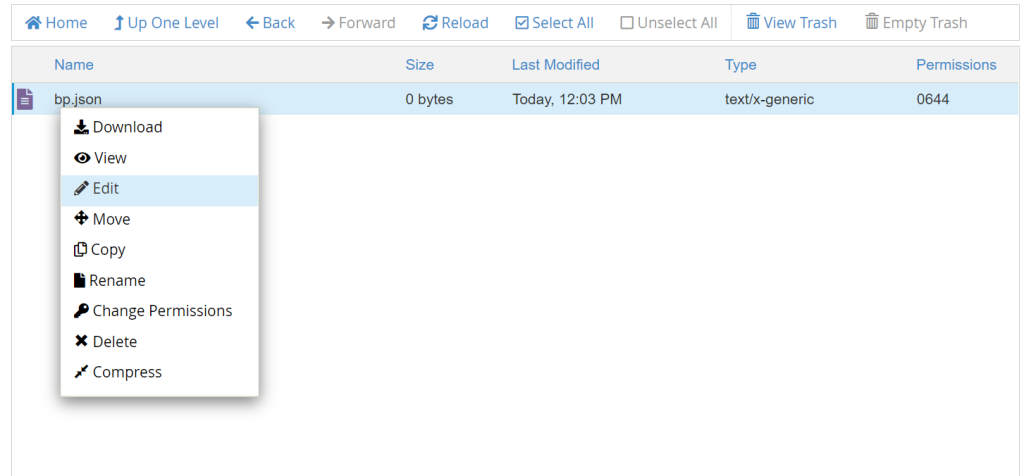Choose Move from the context menu
This screenshot has width=1024, height=476.
tap(159, 219)
